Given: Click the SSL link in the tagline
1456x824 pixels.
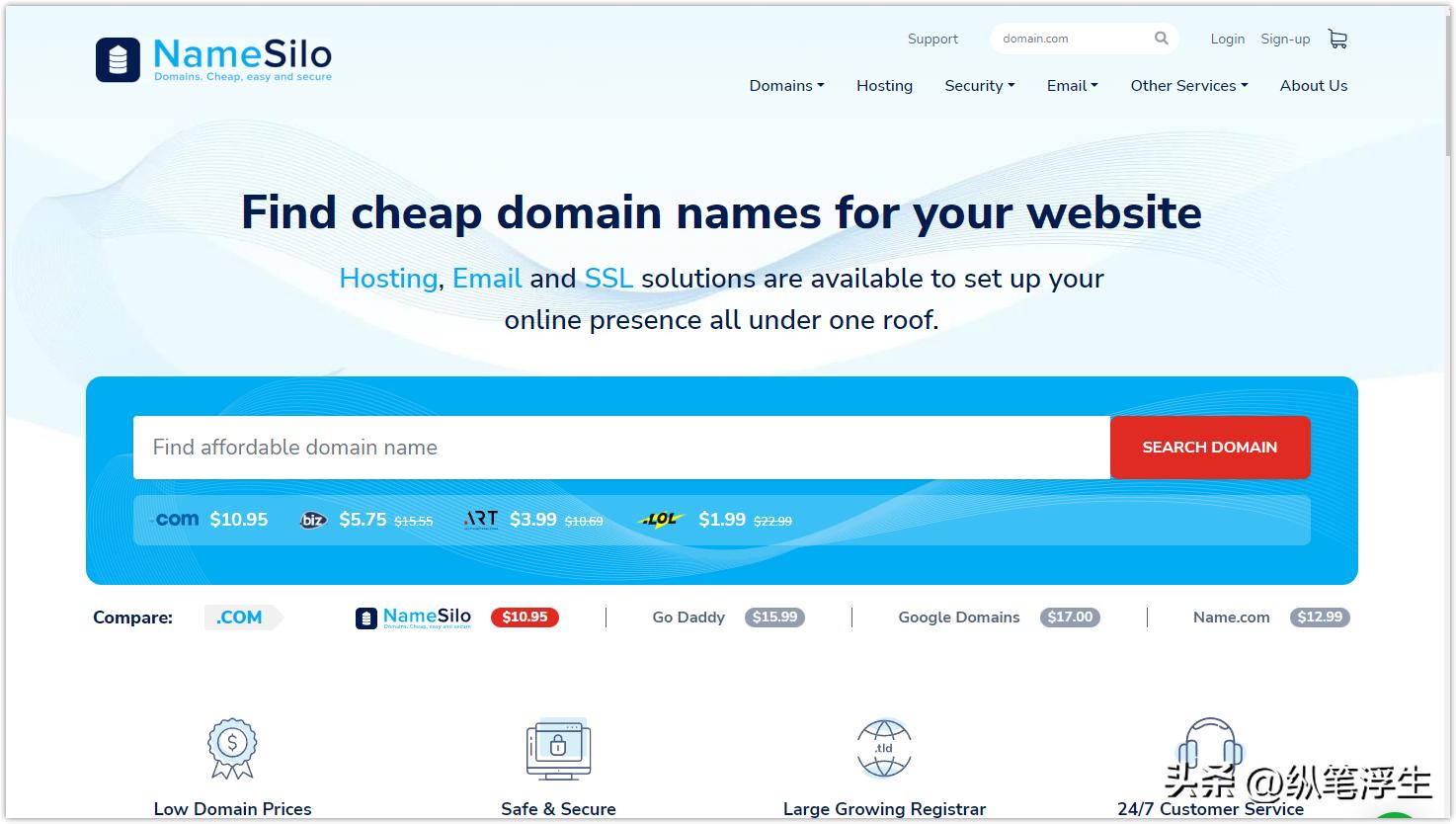Looking at the screenshot, I should point(608,279).
